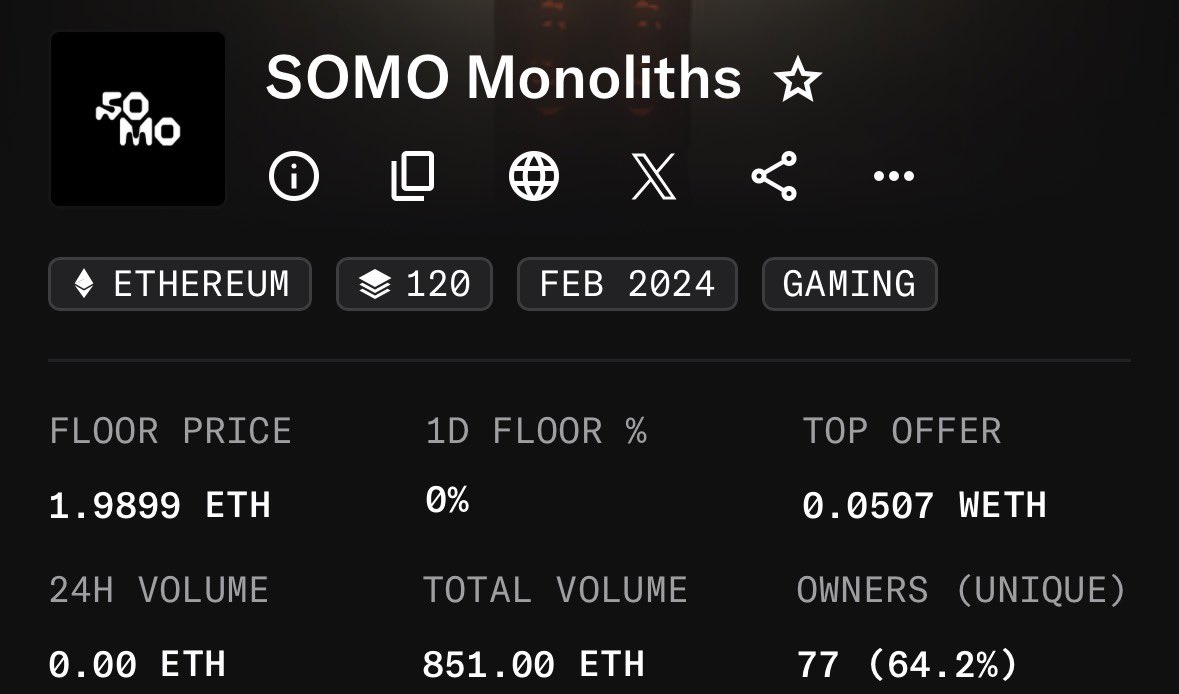Click the SOMO collection logo thumbnail
This screenshot has height=694, width=1179.
[138, 119]
